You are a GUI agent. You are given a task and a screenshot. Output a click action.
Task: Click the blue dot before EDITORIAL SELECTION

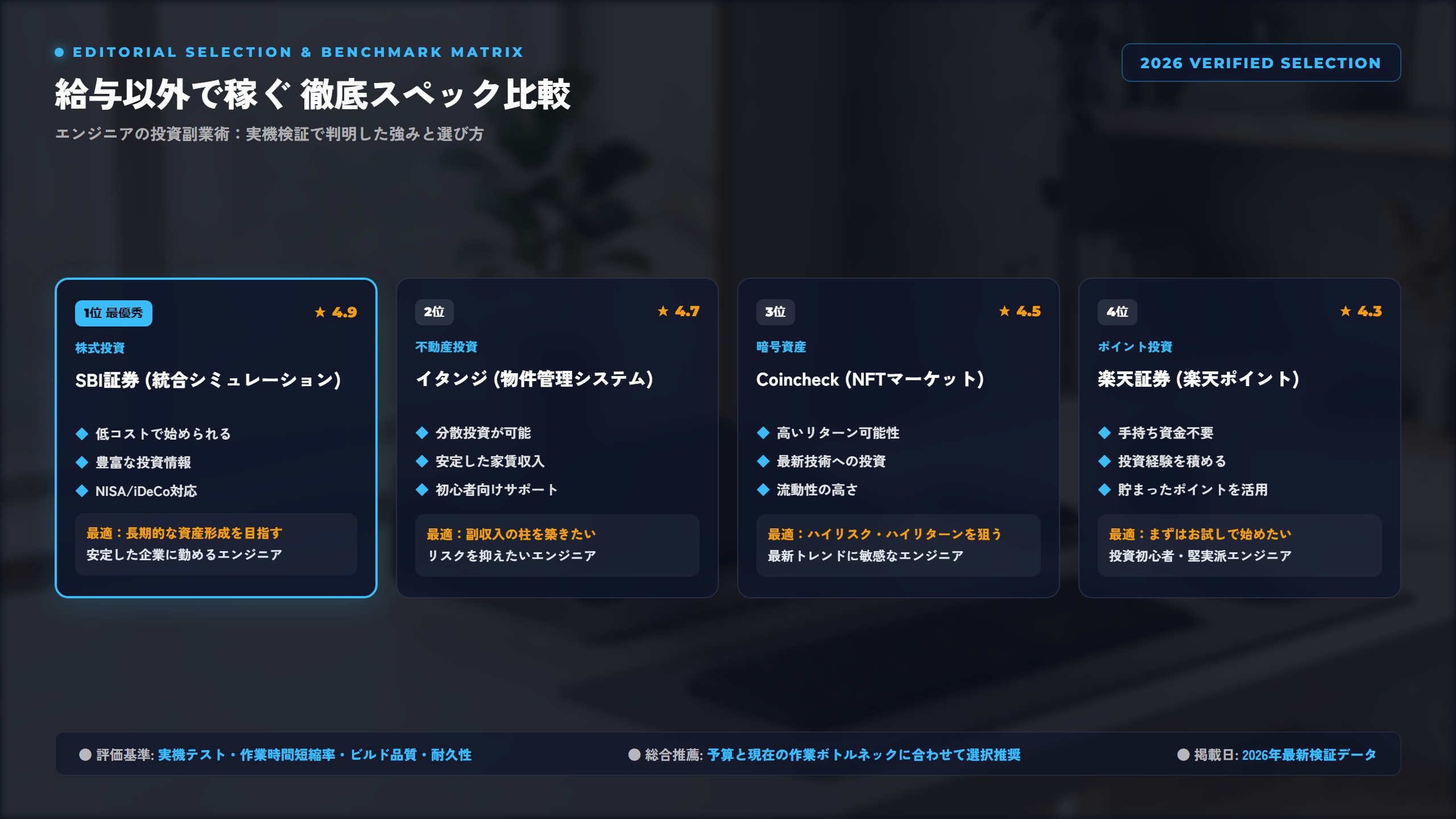59,52
